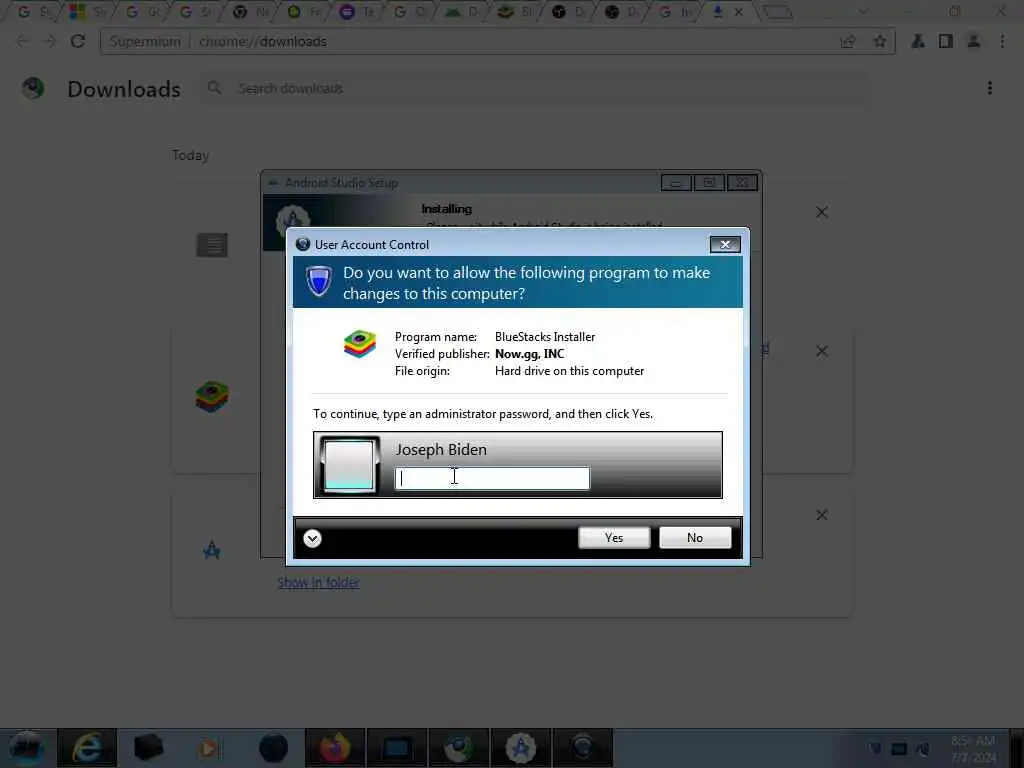Bookmark the page with the star icon
Image resolution: width=1024 pixels, height=768 pixels.
[880, 41]
